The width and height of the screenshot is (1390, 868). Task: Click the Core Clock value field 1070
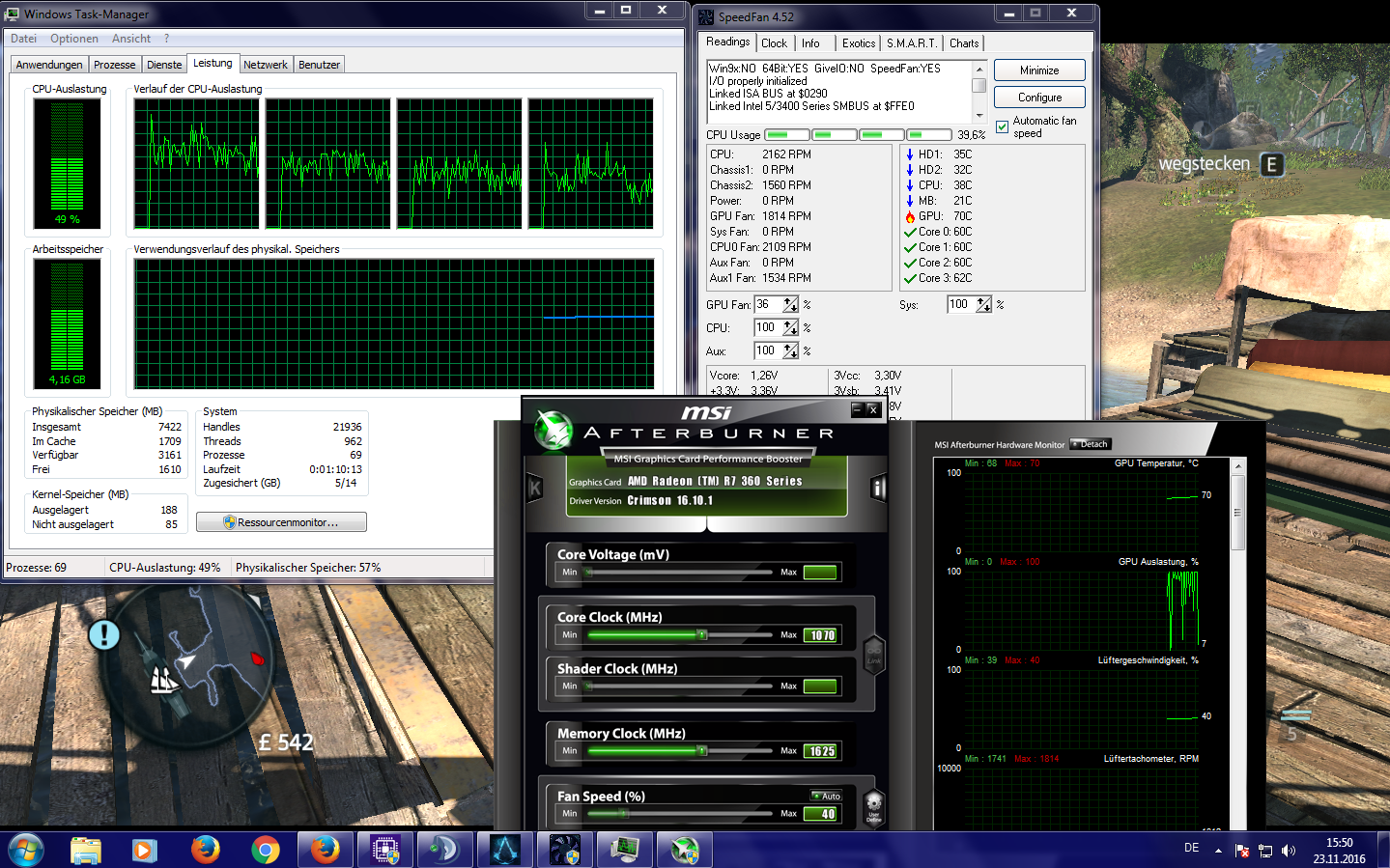tap(821, 635)
